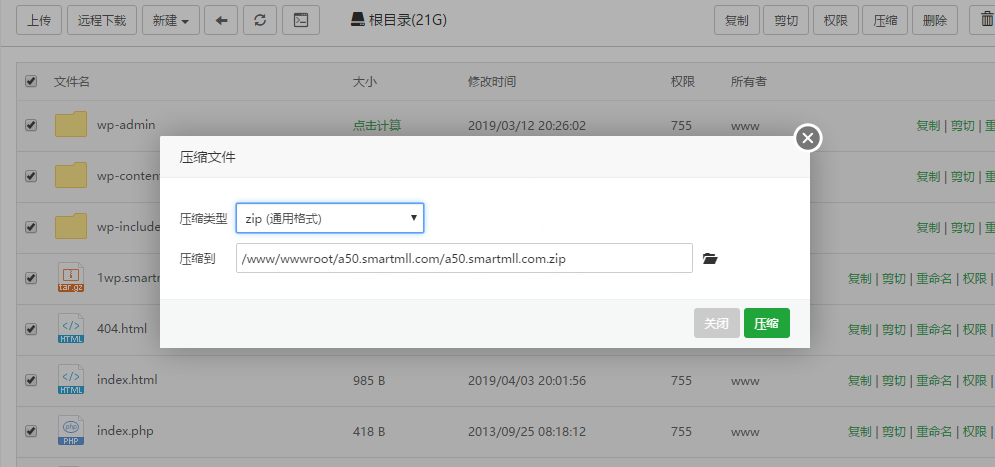Viewport: 995px width, 467px height.
Task: Click the wp-admin folder icon
Action: (71, 125)
